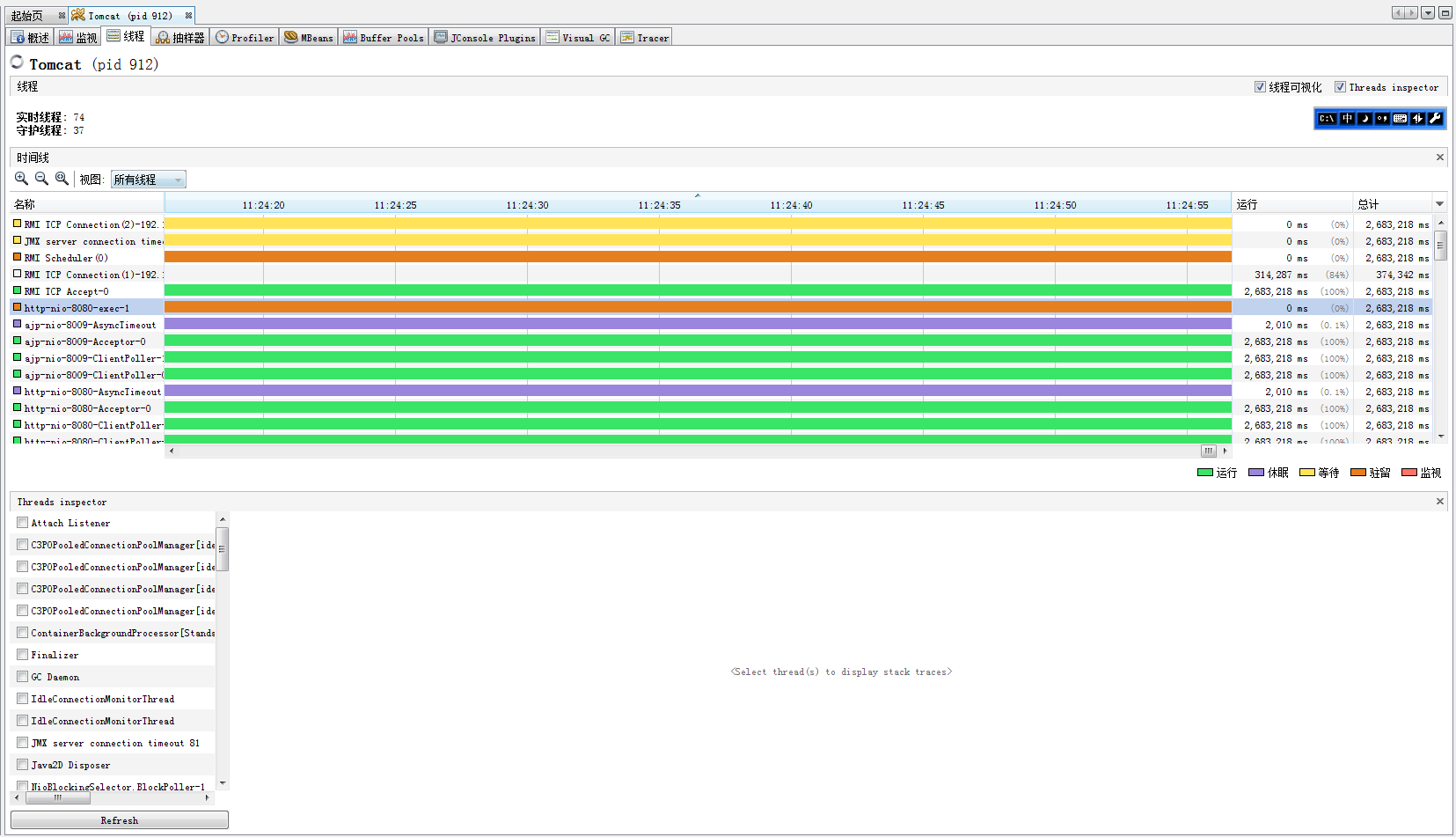Close the Threads inspector panel
Image resolution: width=1456 pixels, height=837 pixels.
[x=1440, y=502]
